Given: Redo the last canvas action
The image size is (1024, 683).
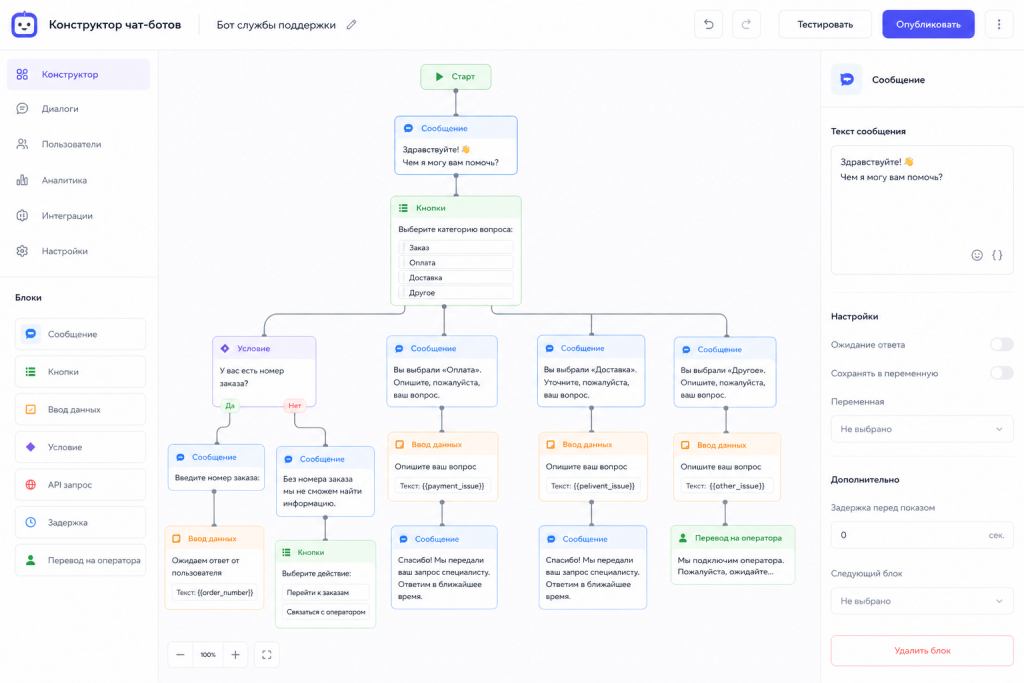Looking at the screenshot, I should point(746,25).
